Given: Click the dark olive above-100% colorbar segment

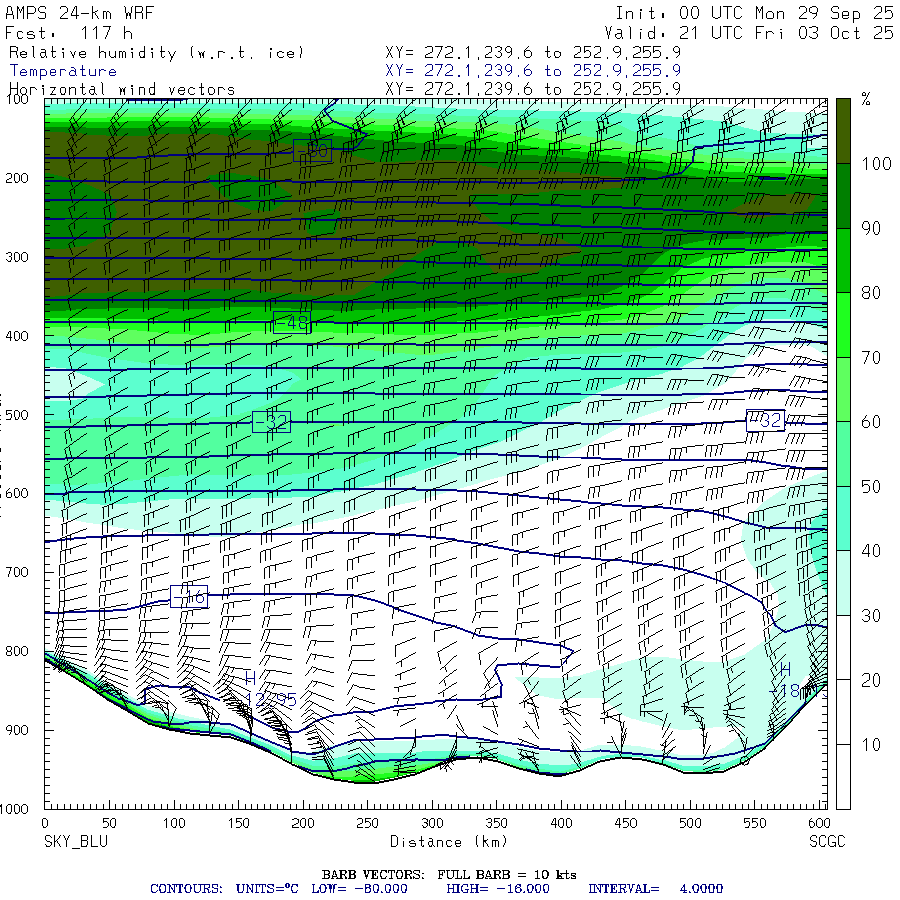Looking at the screenshot, I should coord(843,131).
